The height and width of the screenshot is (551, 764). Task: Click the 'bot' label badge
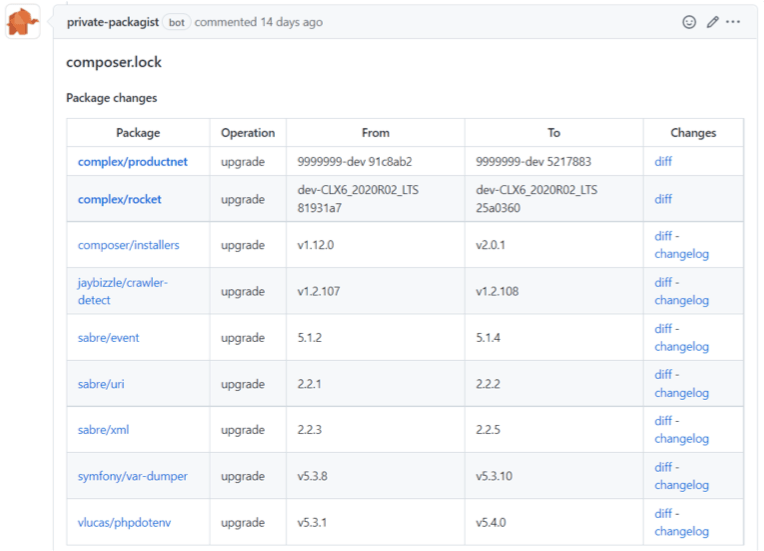click(176, 22)
